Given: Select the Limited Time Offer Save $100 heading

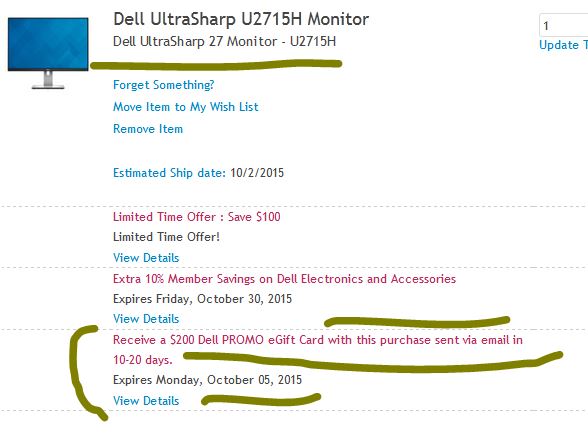Looking at the screenshot, I should click(196, 217).
